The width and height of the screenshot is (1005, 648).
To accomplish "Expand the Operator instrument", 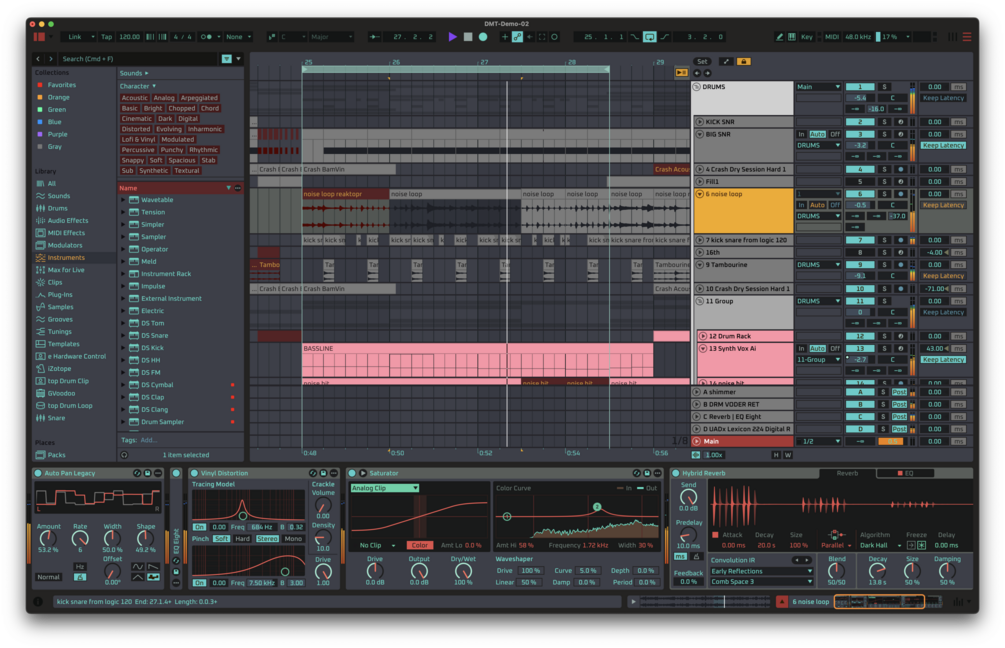I will tap(123, 249).
